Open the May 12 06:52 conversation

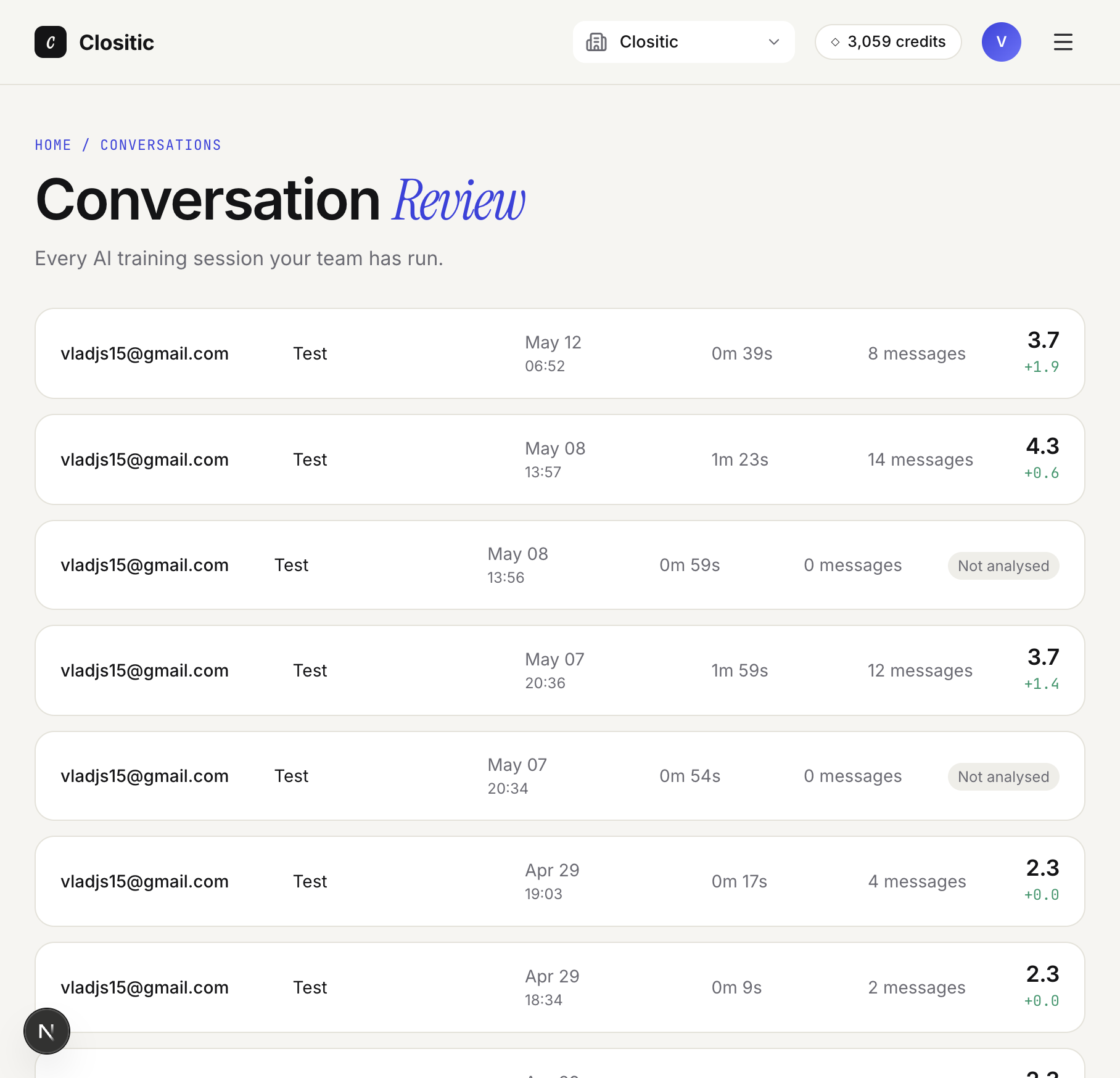pos(560,353)
